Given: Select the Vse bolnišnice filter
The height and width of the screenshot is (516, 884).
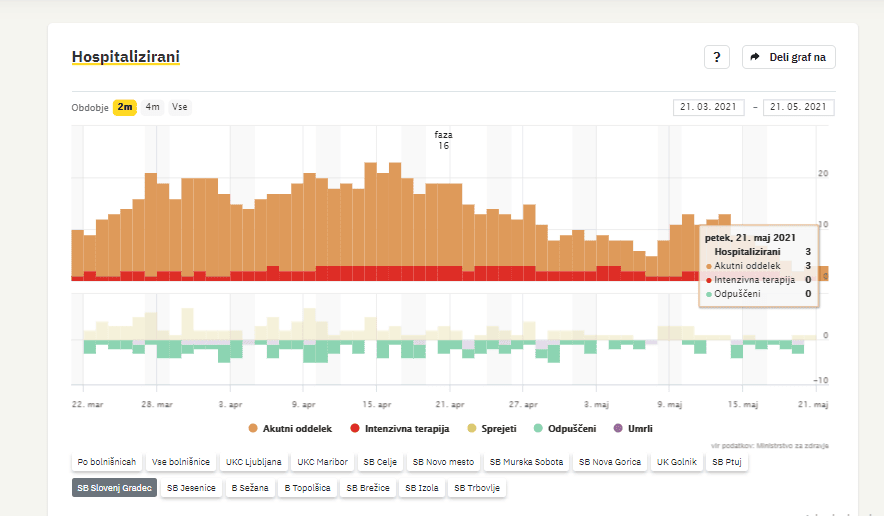Looking at the screenshot, I should click(181, 462).
